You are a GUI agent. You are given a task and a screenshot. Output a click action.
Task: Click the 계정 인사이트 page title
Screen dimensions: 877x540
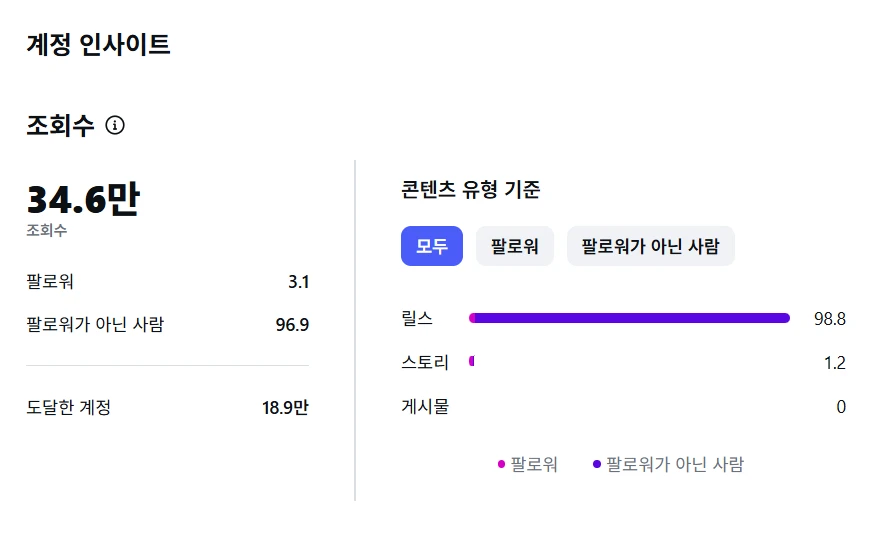98,45
